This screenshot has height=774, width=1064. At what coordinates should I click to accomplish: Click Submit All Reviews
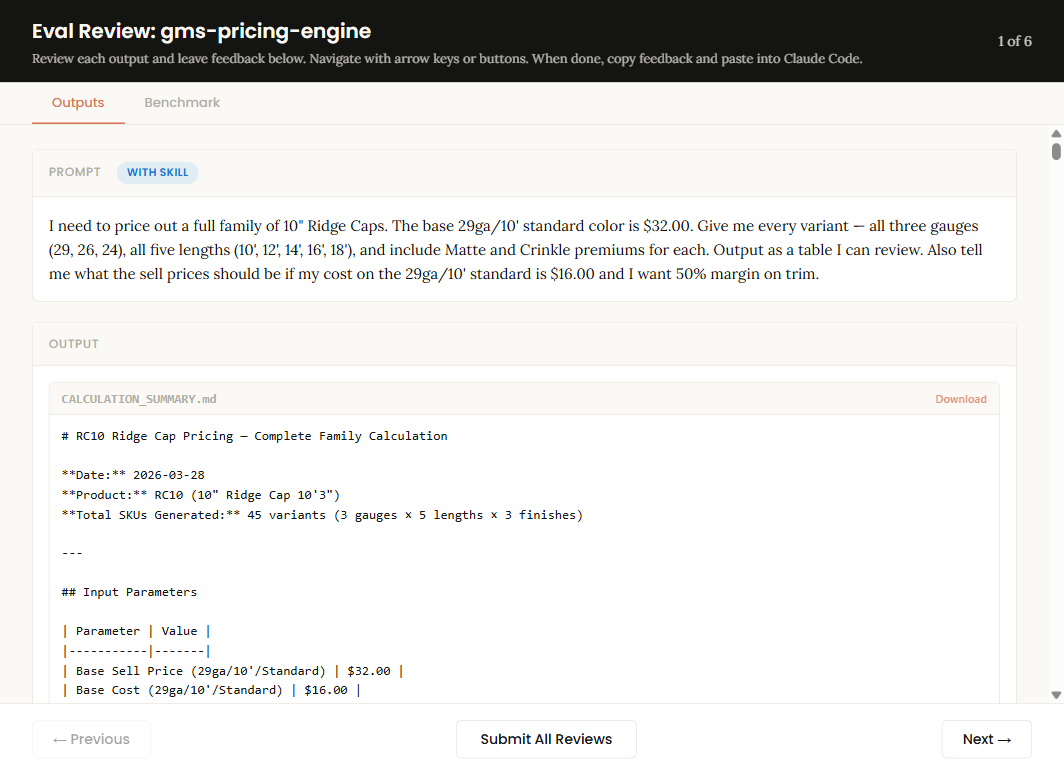pyautogui.click(x=546, y=739)
